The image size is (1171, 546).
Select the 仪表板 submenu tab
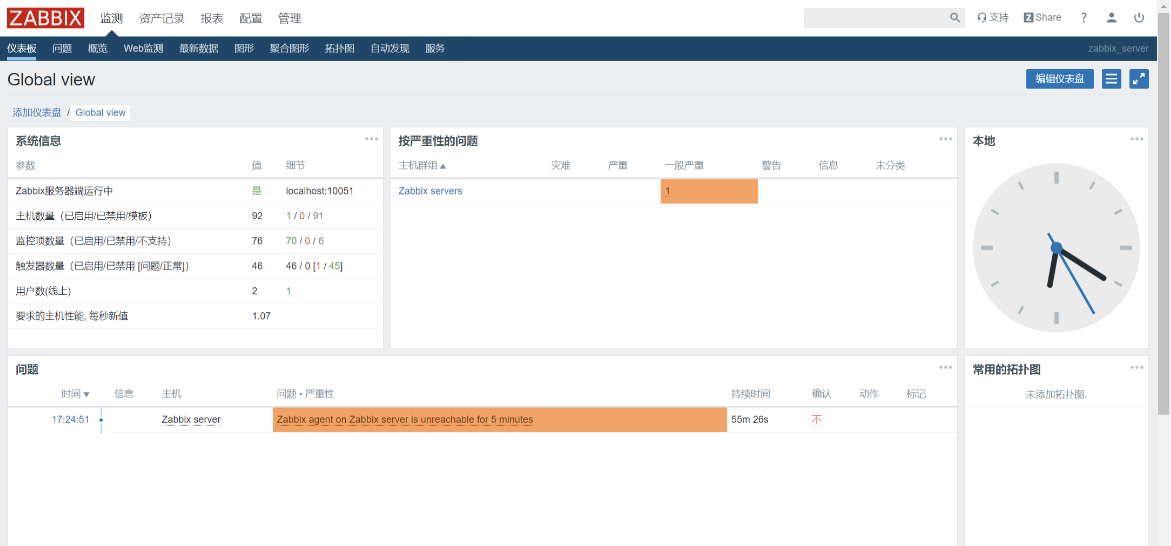(x=22, y=49)
